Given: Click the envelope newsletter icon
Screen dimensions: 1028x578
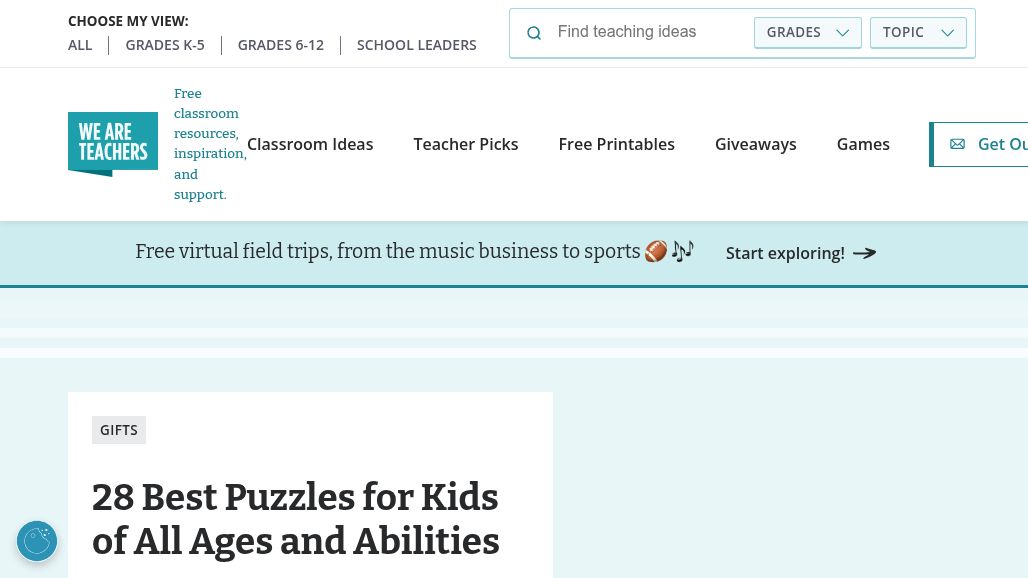Looking at the screenshot, I should (x=957, y=144).
